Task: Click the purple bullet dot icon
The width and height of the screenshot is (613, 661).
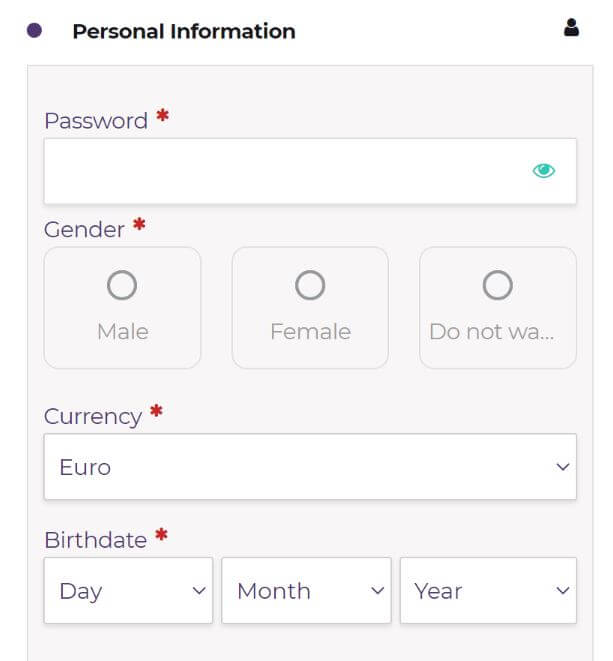Action: 35,31
